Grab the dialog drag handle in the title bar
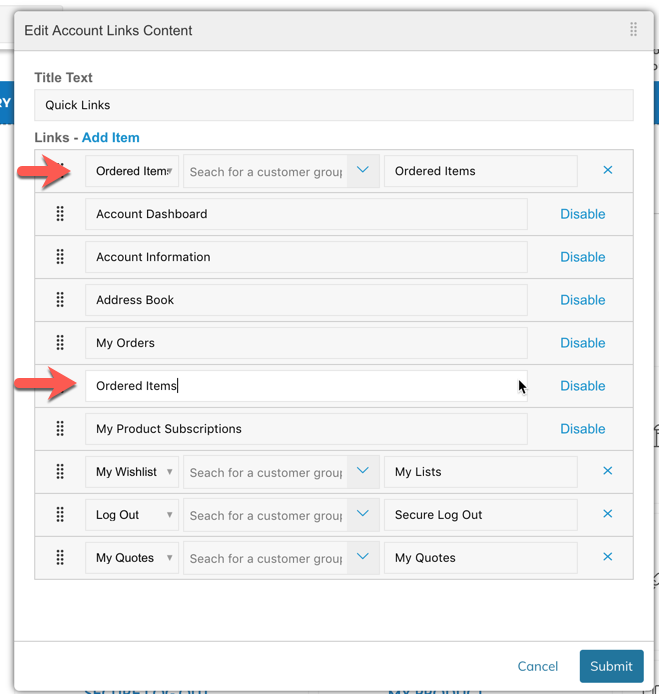Viewport: 659px width, 694px height. point(633,30)
